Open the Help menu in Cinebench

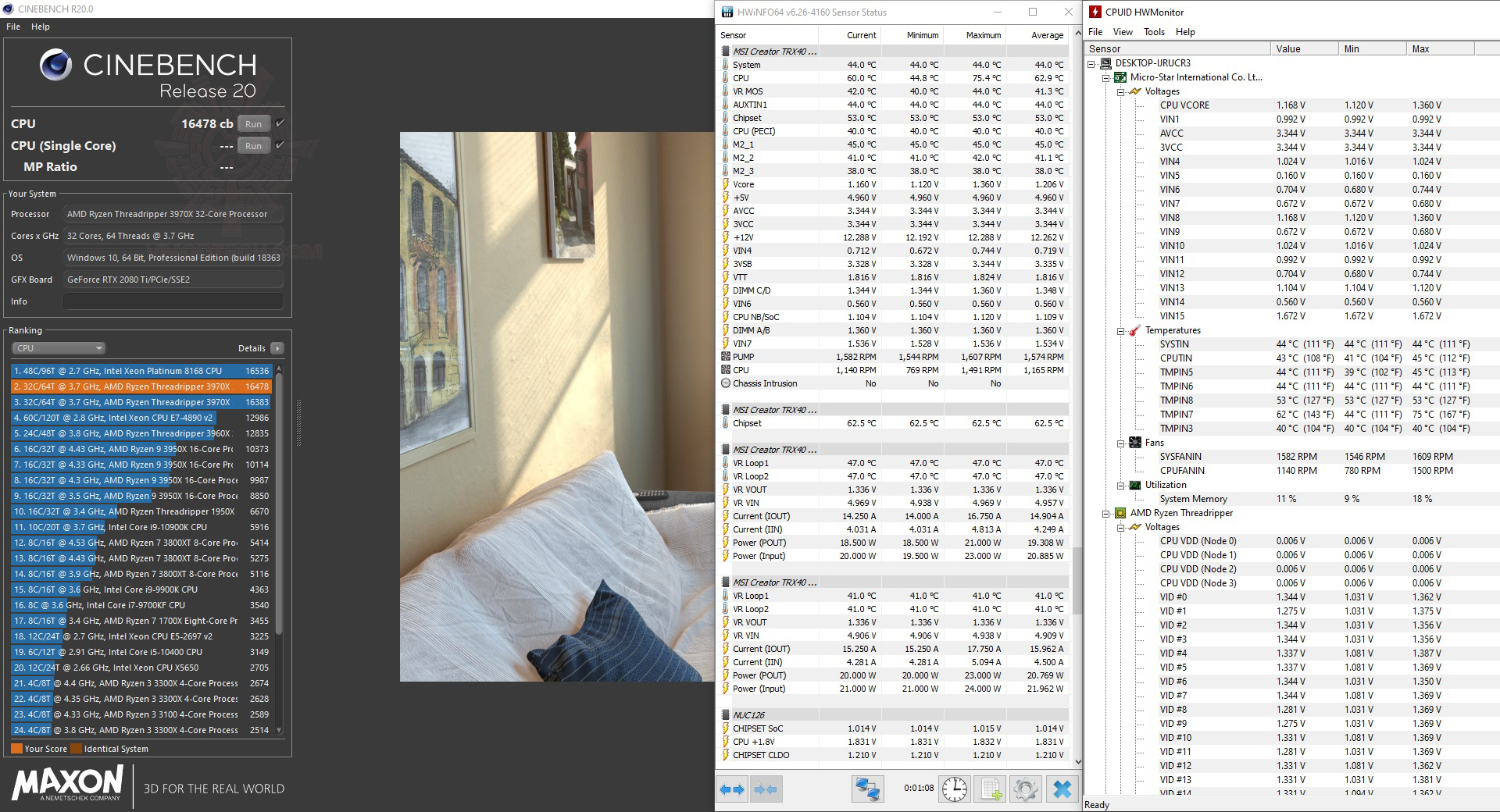[x=41, y=27]
